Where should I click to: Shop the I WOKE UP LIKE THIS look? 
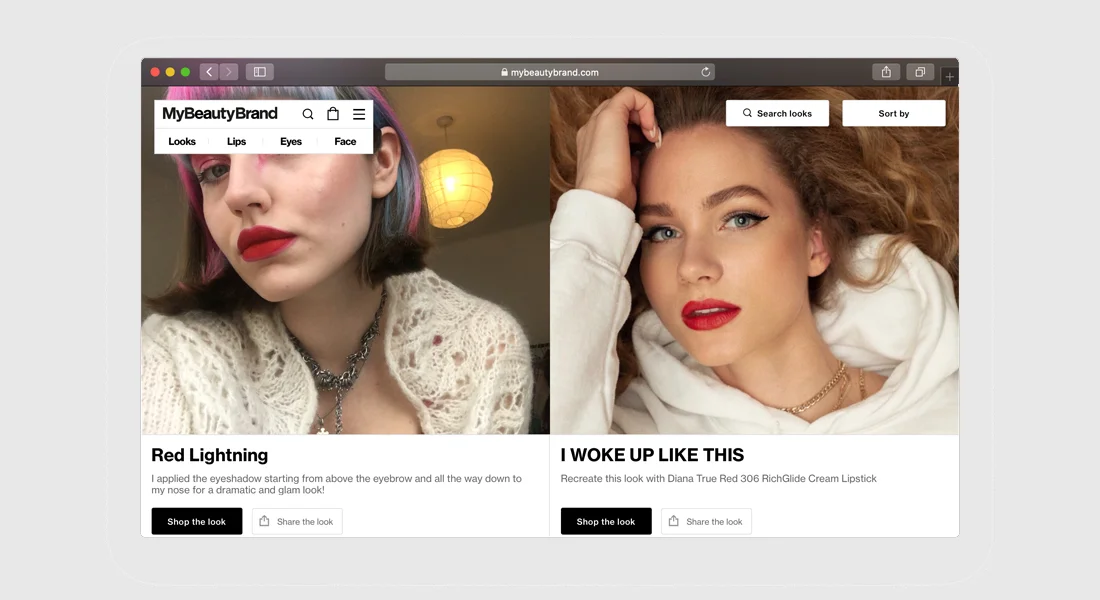tap(606, 521)
